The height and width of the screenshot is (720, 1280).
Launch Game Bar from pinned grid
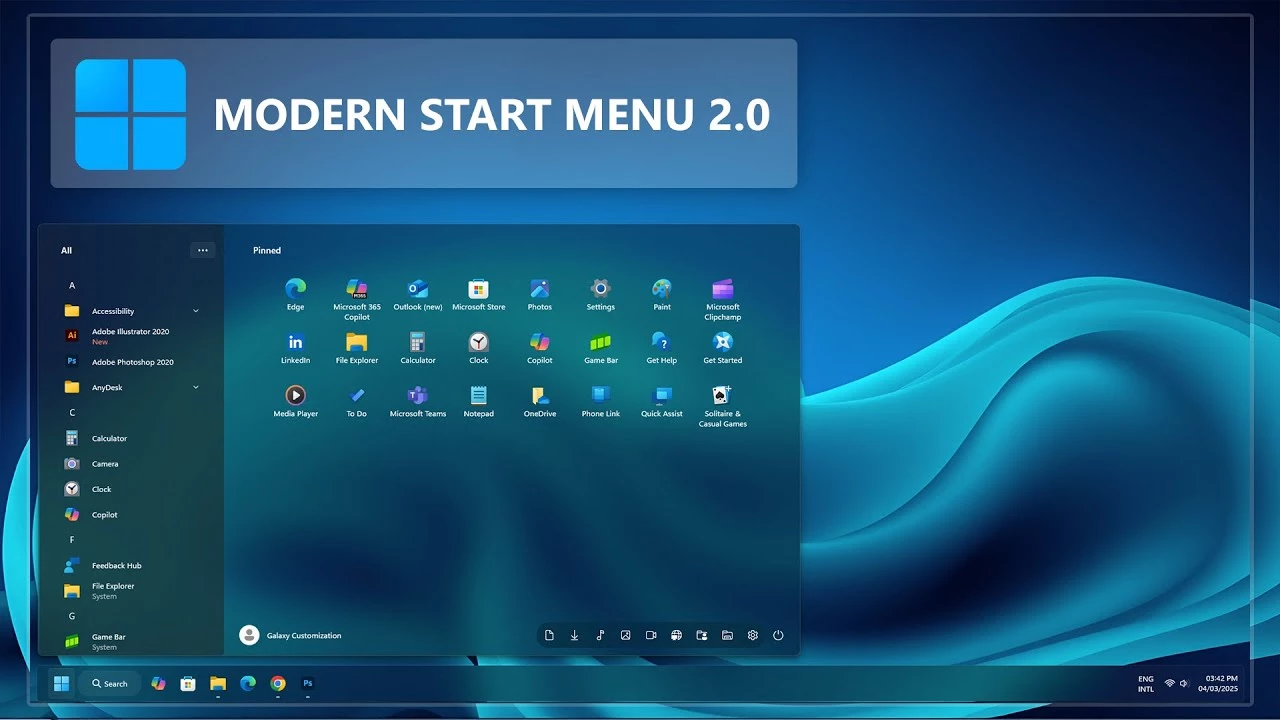(x=601, y=348)
